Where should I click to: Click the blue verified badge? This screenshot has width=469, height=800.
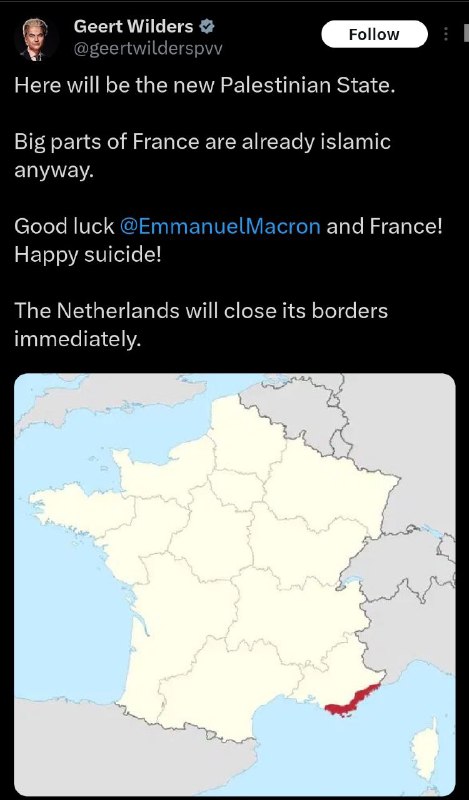pos(207,27)
